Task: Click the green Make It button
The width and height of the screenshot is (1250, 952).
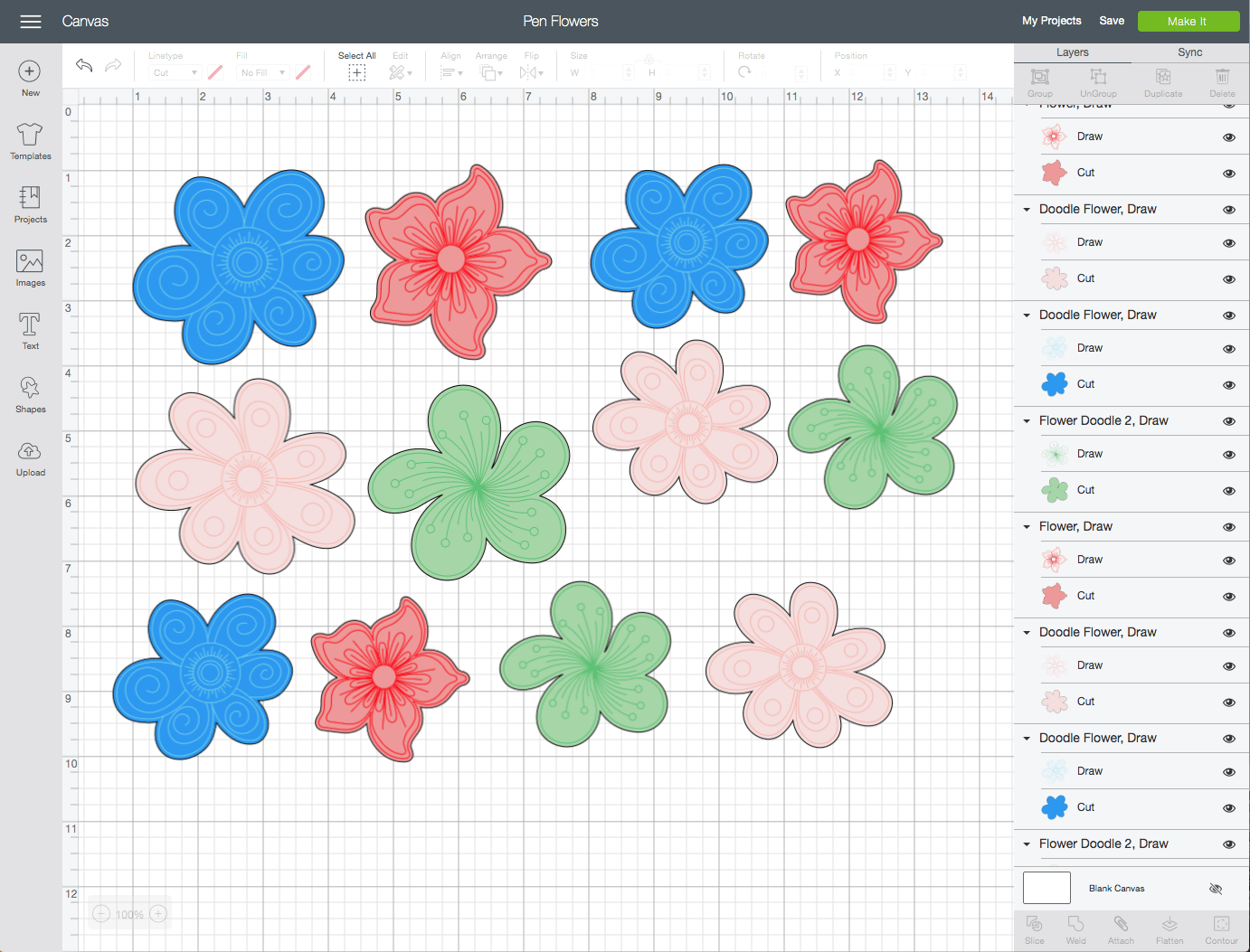Action: (x=1188, y=21)
